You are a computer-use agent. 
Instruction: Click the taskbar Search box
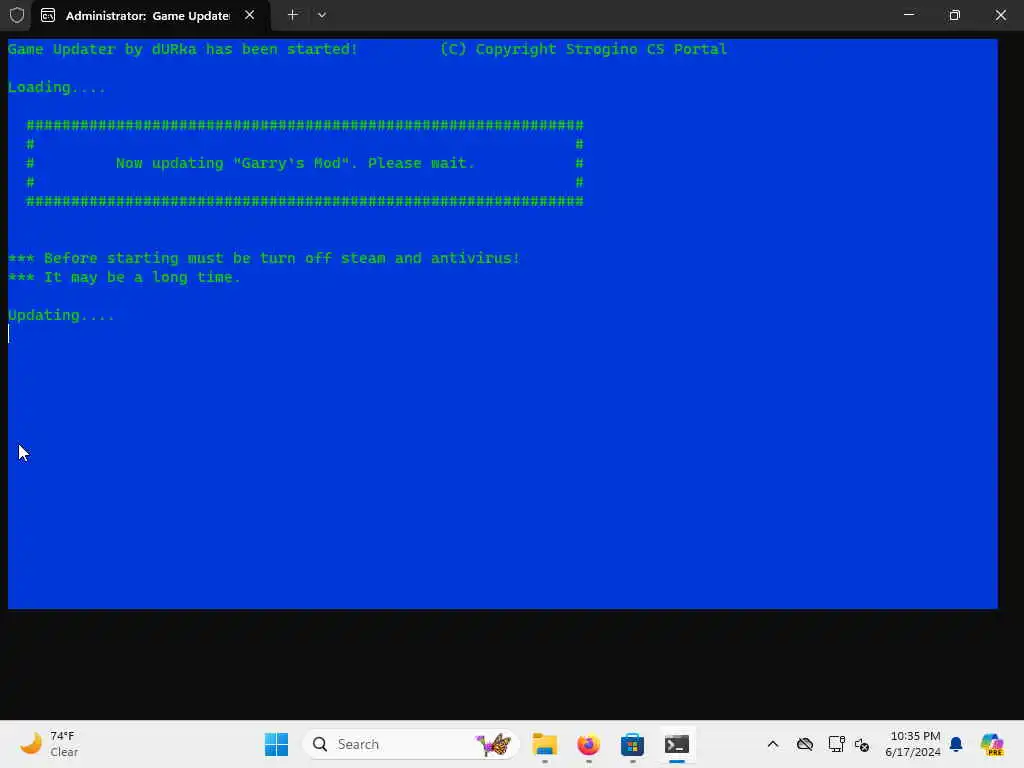411,744
